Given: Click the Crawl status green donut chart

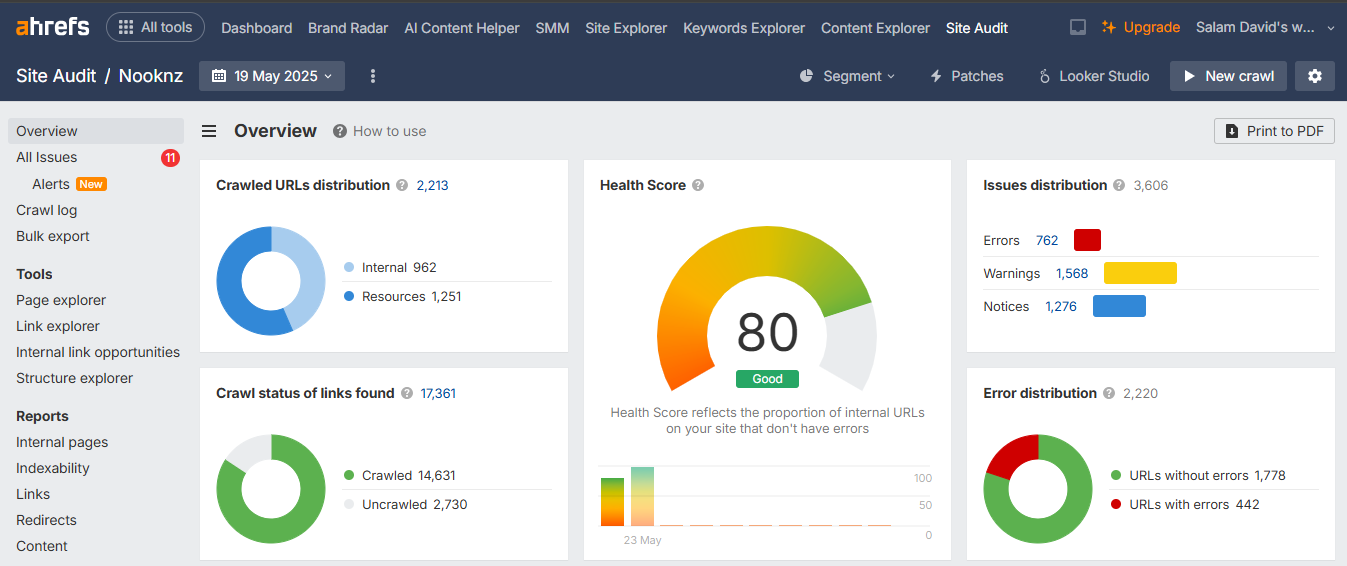Looking at the screenshot, I should click(x=271, y=489).
